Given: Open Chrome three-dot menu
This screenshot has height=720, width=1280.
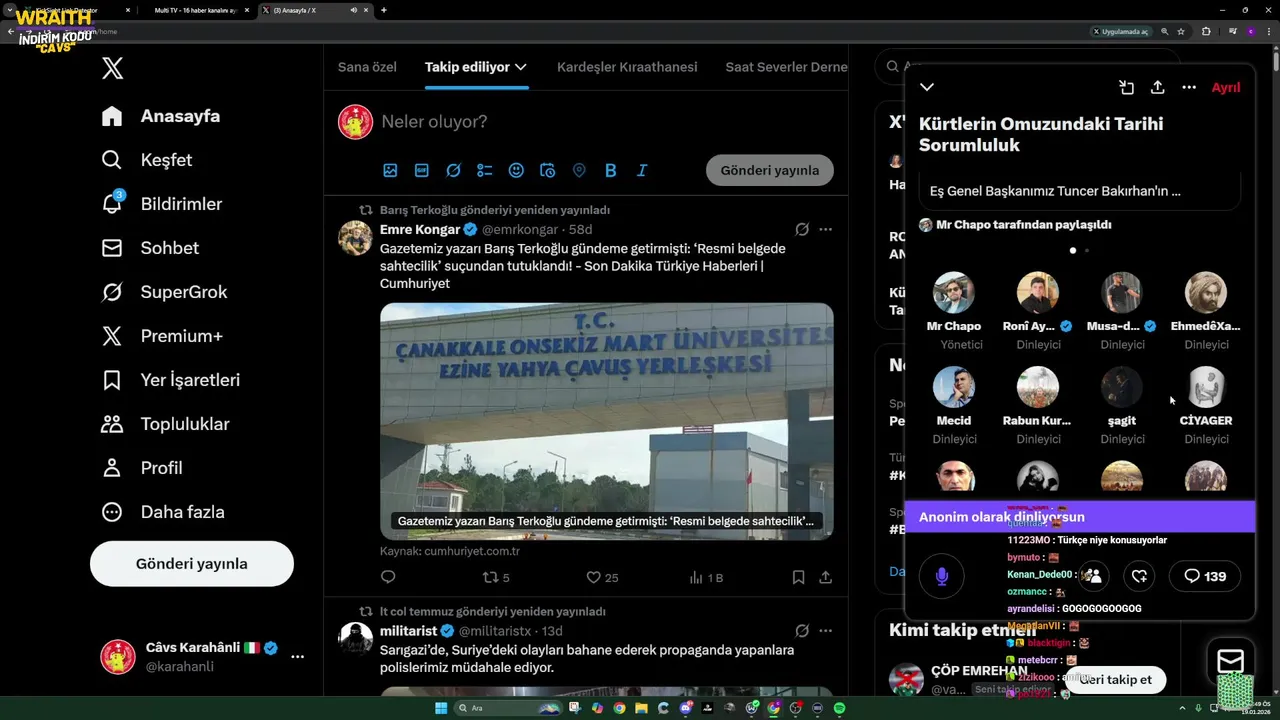Looking at the screenshot, I should [x=1268, y=32].
